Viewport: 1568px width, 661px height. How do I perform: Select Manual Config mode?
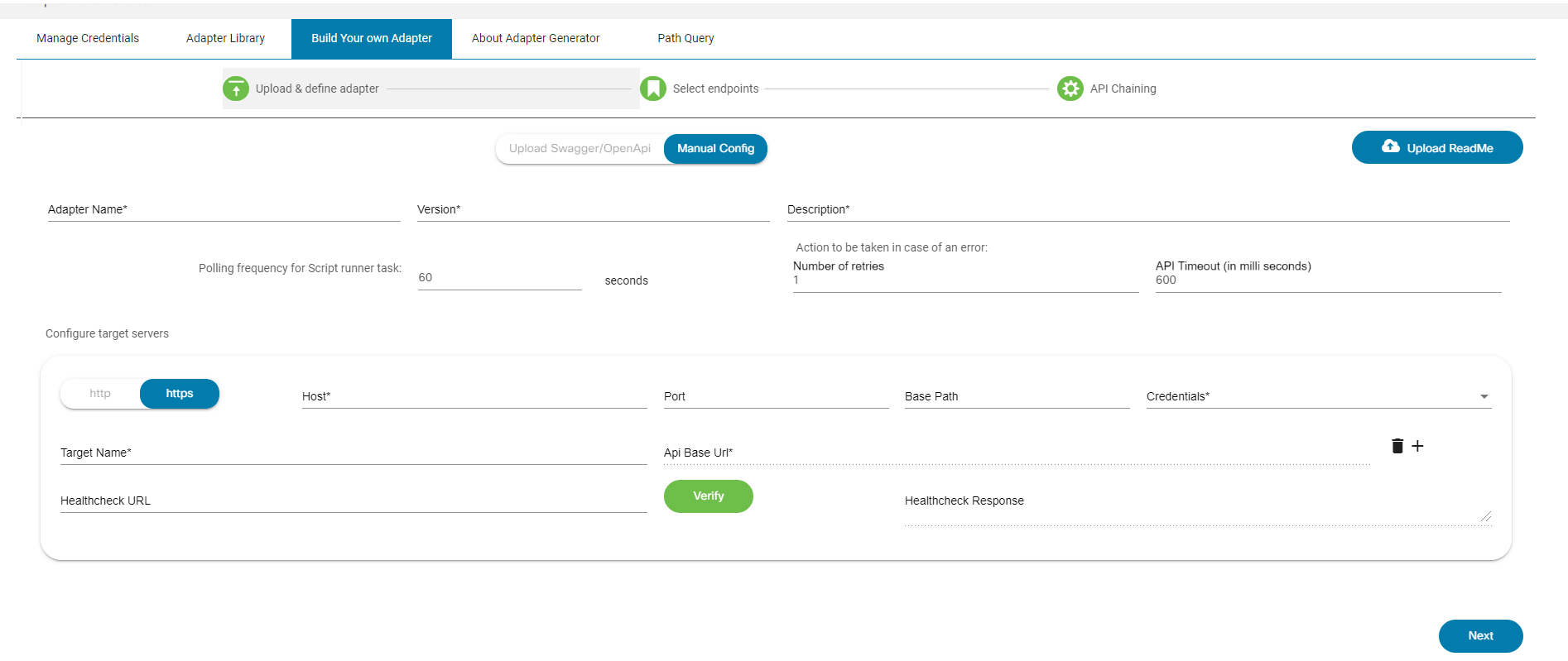(x=715, y=149)
